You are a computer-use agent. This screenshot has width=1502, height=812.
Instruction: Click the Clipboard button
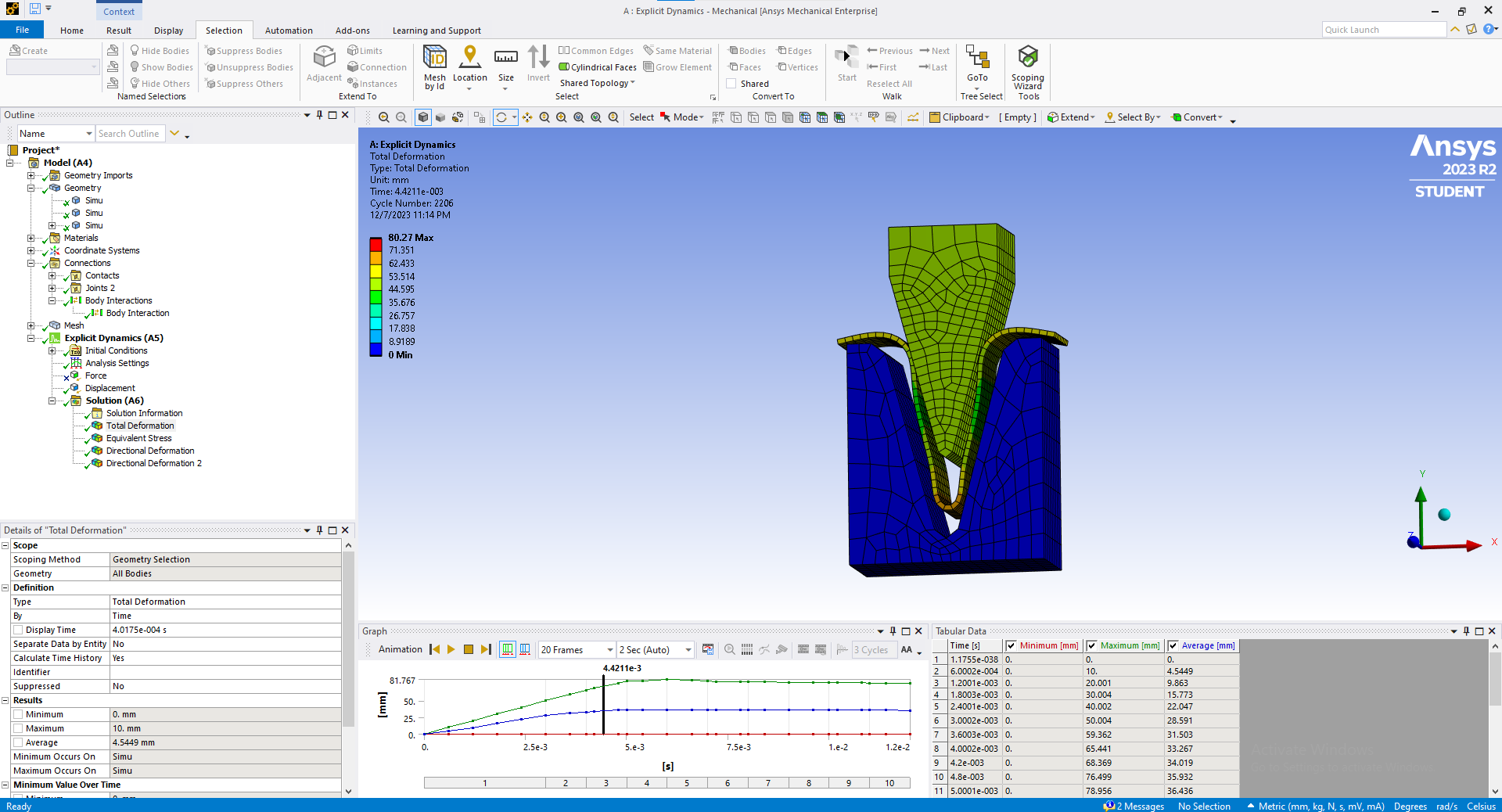pos(960,117)
